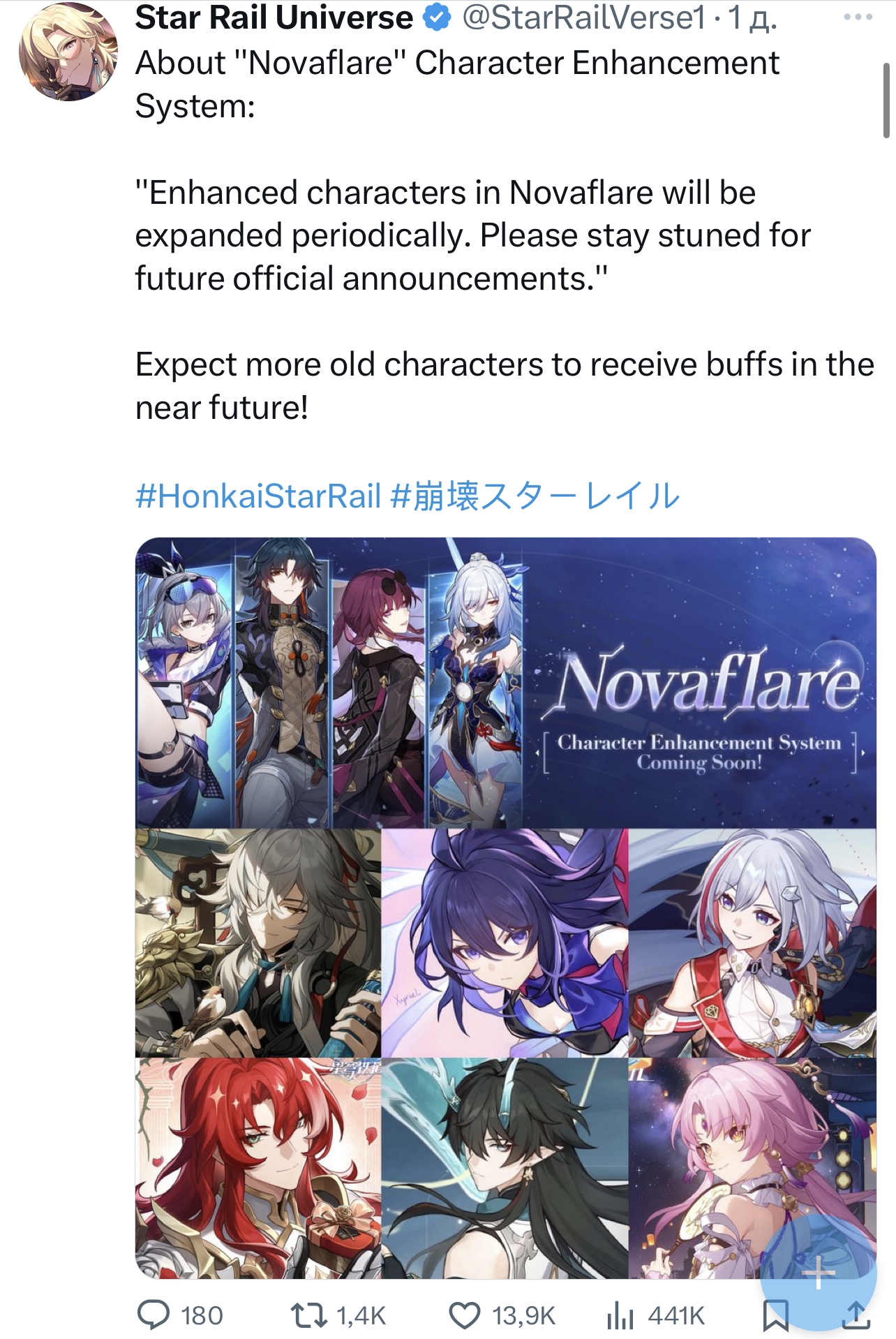Tap the retweet arrows icon

click(308, 1315)
